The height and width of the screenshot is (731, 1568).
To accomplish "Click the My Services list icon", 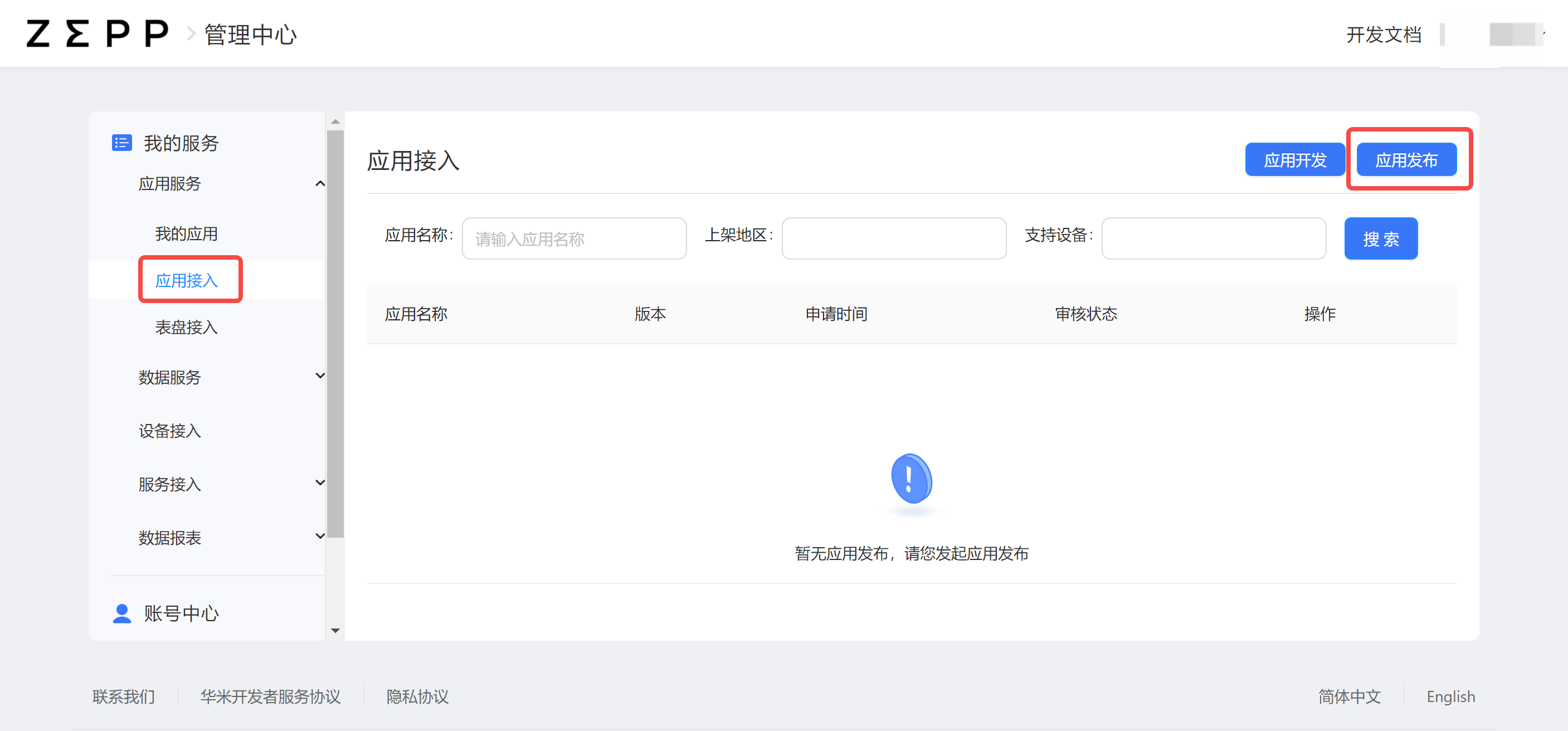I will 121,143.
